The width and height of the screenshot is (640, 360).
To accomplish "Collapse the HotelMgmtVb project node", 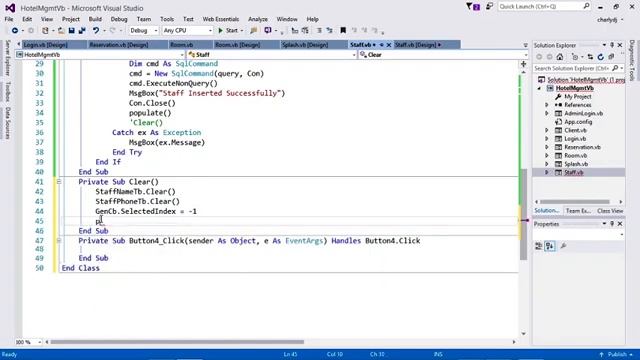I will (x=540, y=88).
